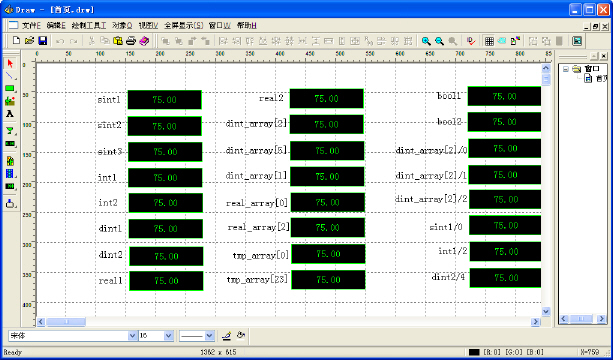Click the cyan tag icon in toolbar

tap(502, 41)
